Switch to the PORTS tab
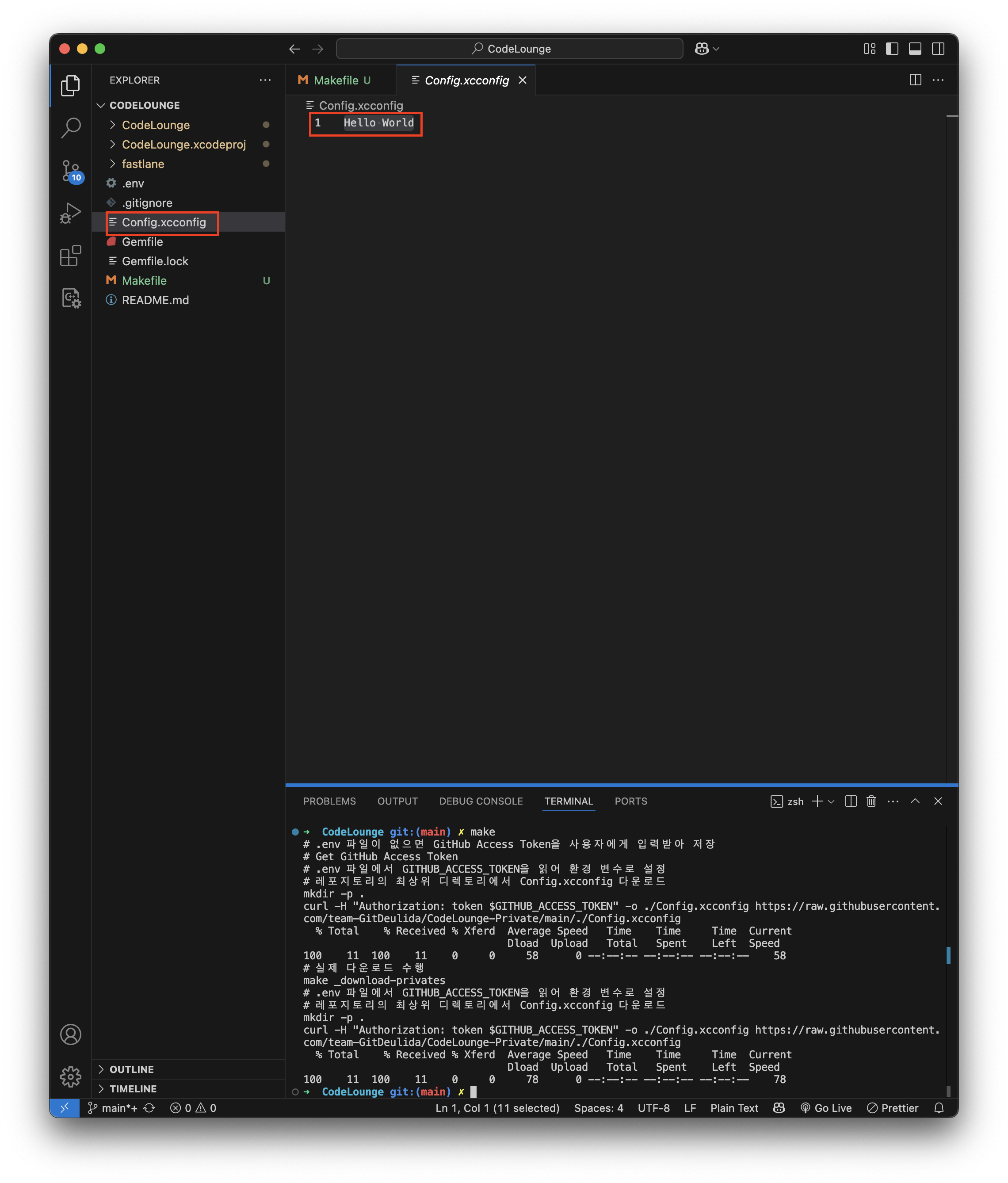 tap(630, 801)
